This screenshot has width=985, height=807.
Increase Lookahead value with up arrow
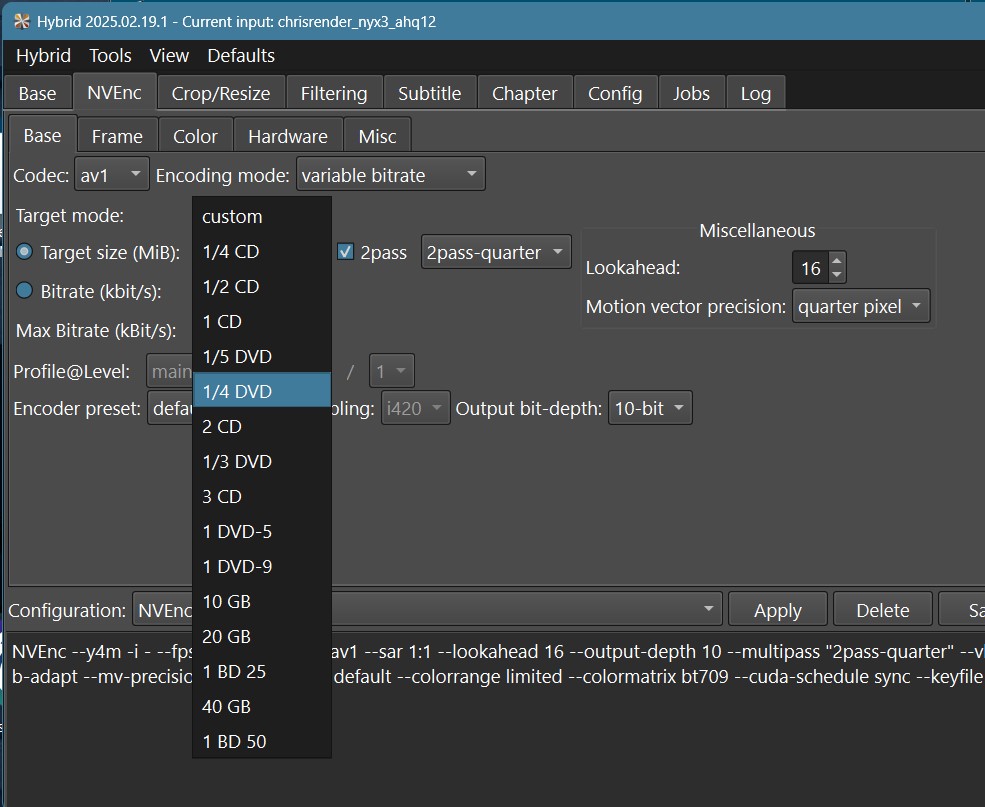(837, 261)
